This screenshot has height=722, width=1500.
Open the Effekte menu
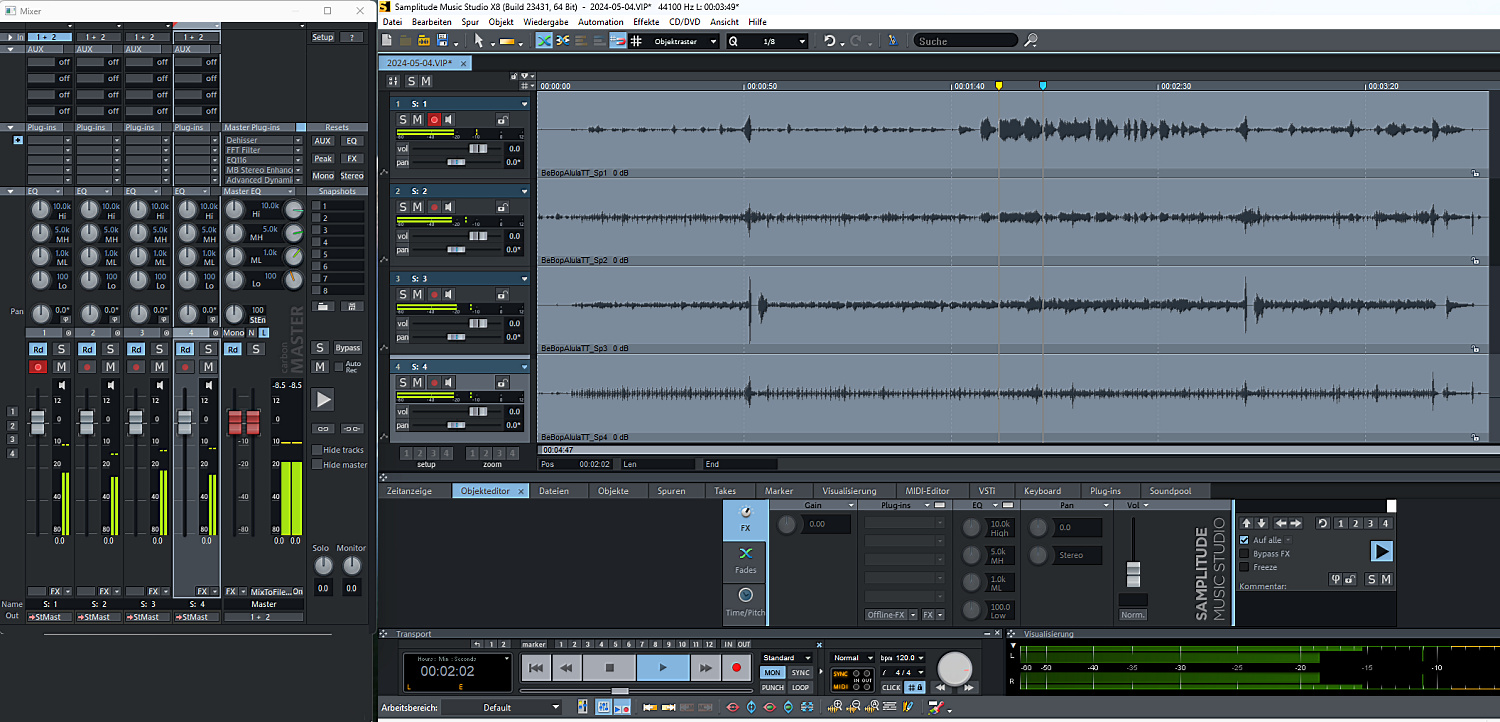[x=646, y=21]
